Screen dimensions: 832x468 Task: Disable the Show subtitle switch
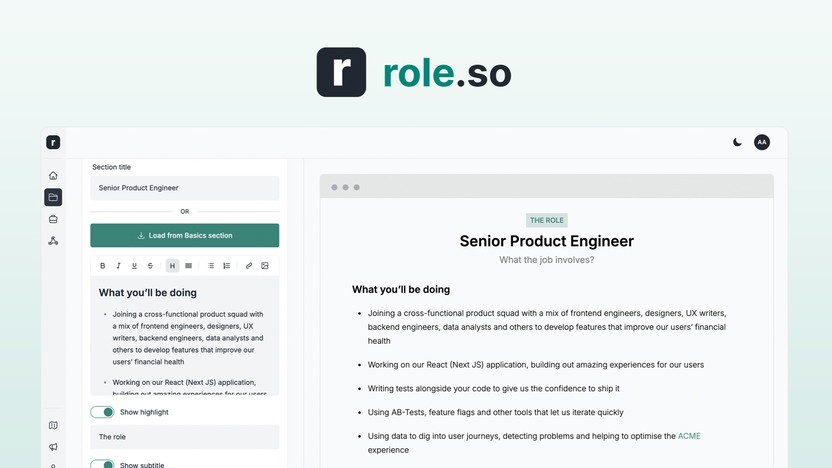pyautogui.click(x=102, y=464)
